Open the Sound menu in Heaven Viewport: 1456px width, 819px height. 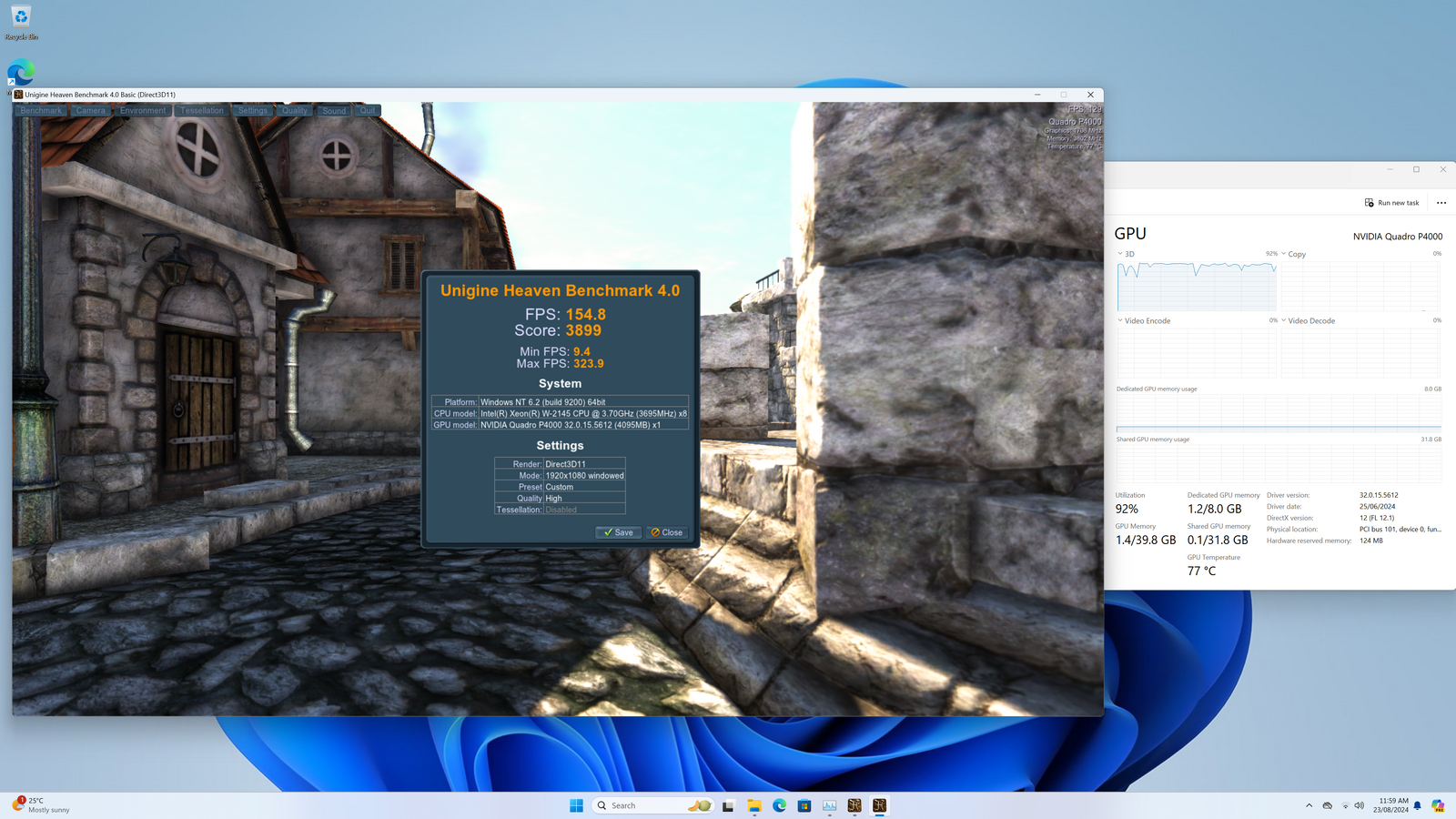click(334, 111)
